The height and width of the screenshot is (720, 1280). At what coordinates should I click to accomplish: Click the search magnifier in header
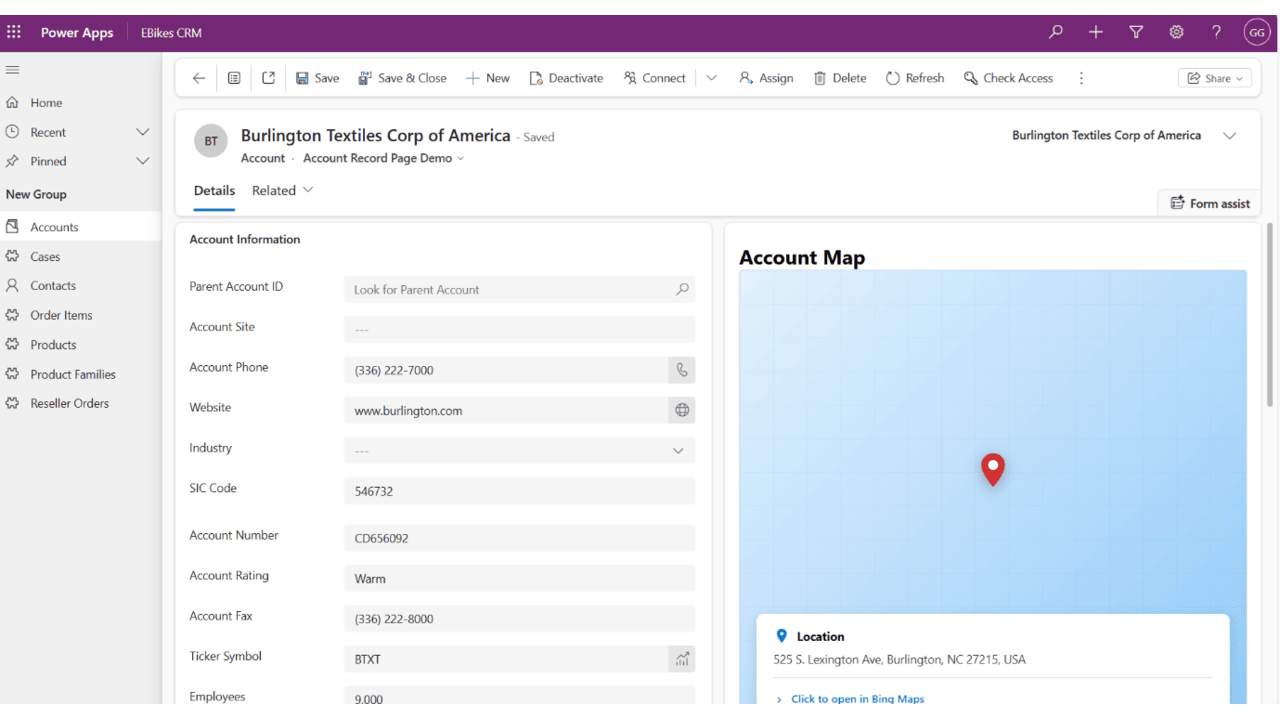pos(1056,32)
